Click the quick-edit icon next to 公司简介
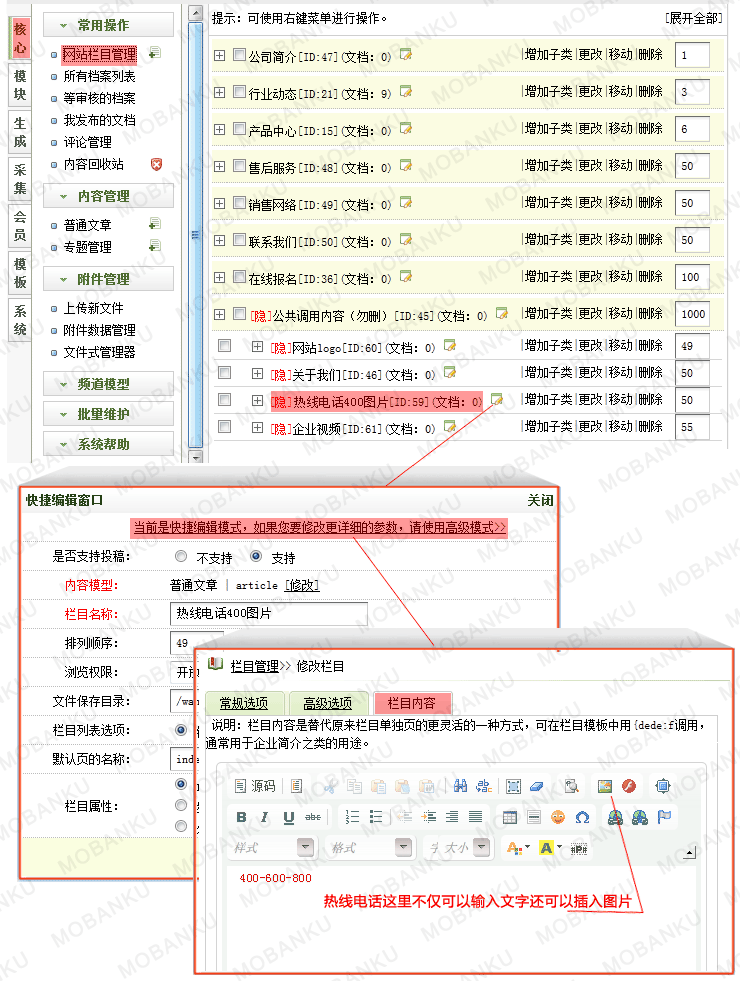 click(x=406, y=54)
